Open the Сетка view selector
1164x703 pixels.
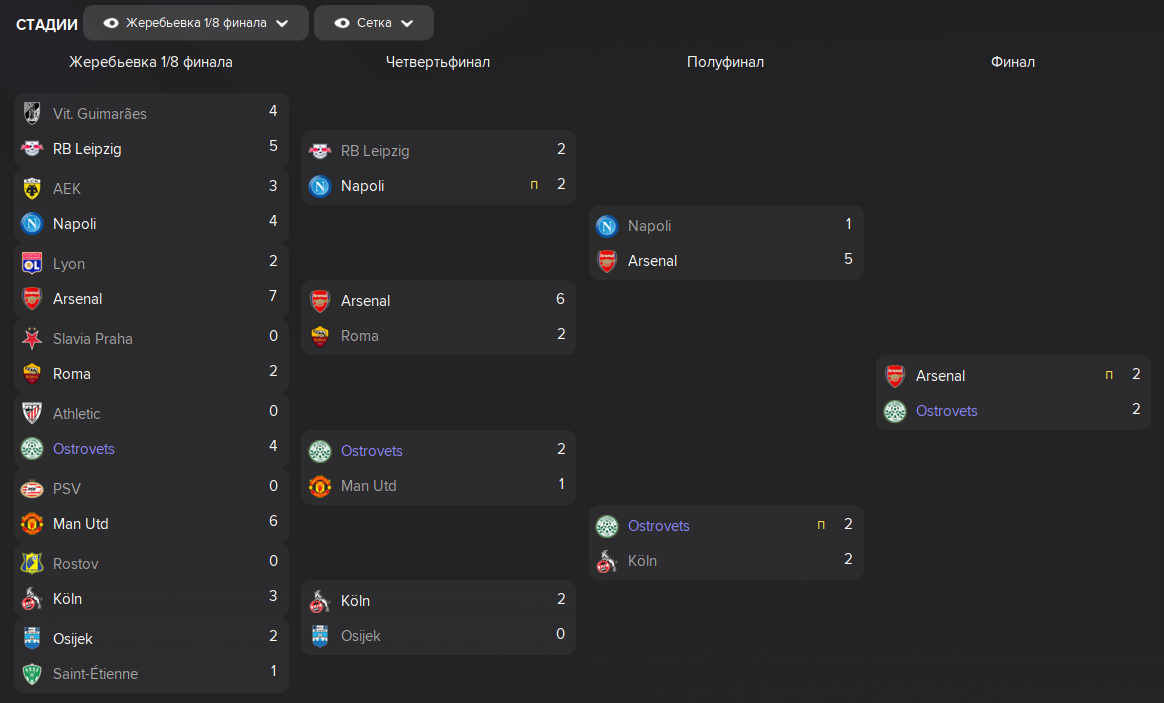(374, 23)
